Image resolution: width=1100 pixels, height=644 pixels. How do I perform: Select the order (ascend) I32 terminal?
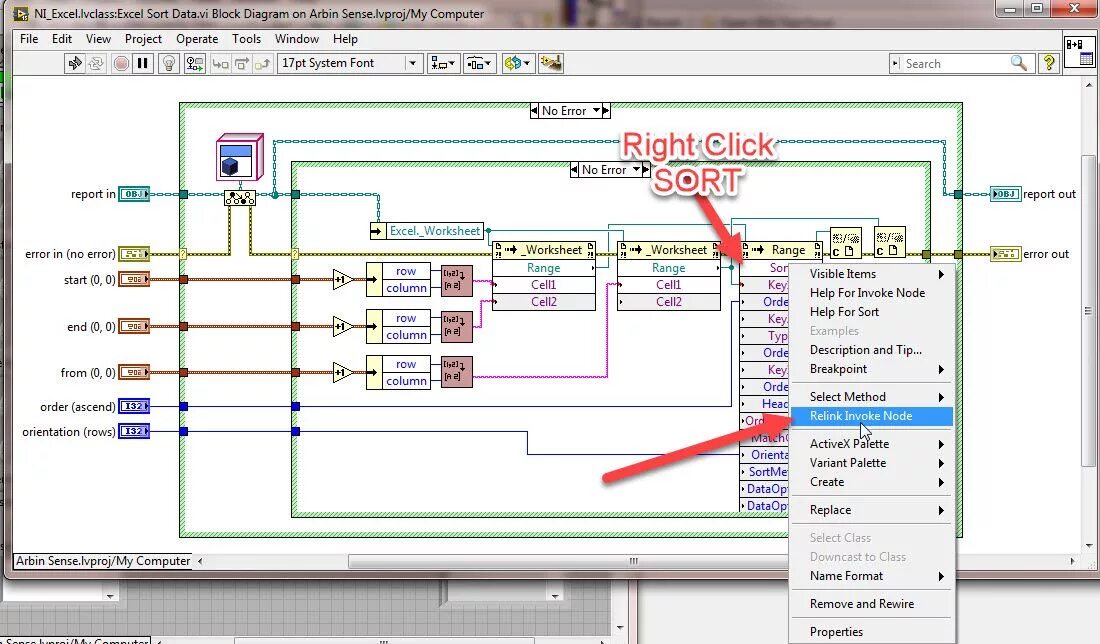tap(134, 406)
